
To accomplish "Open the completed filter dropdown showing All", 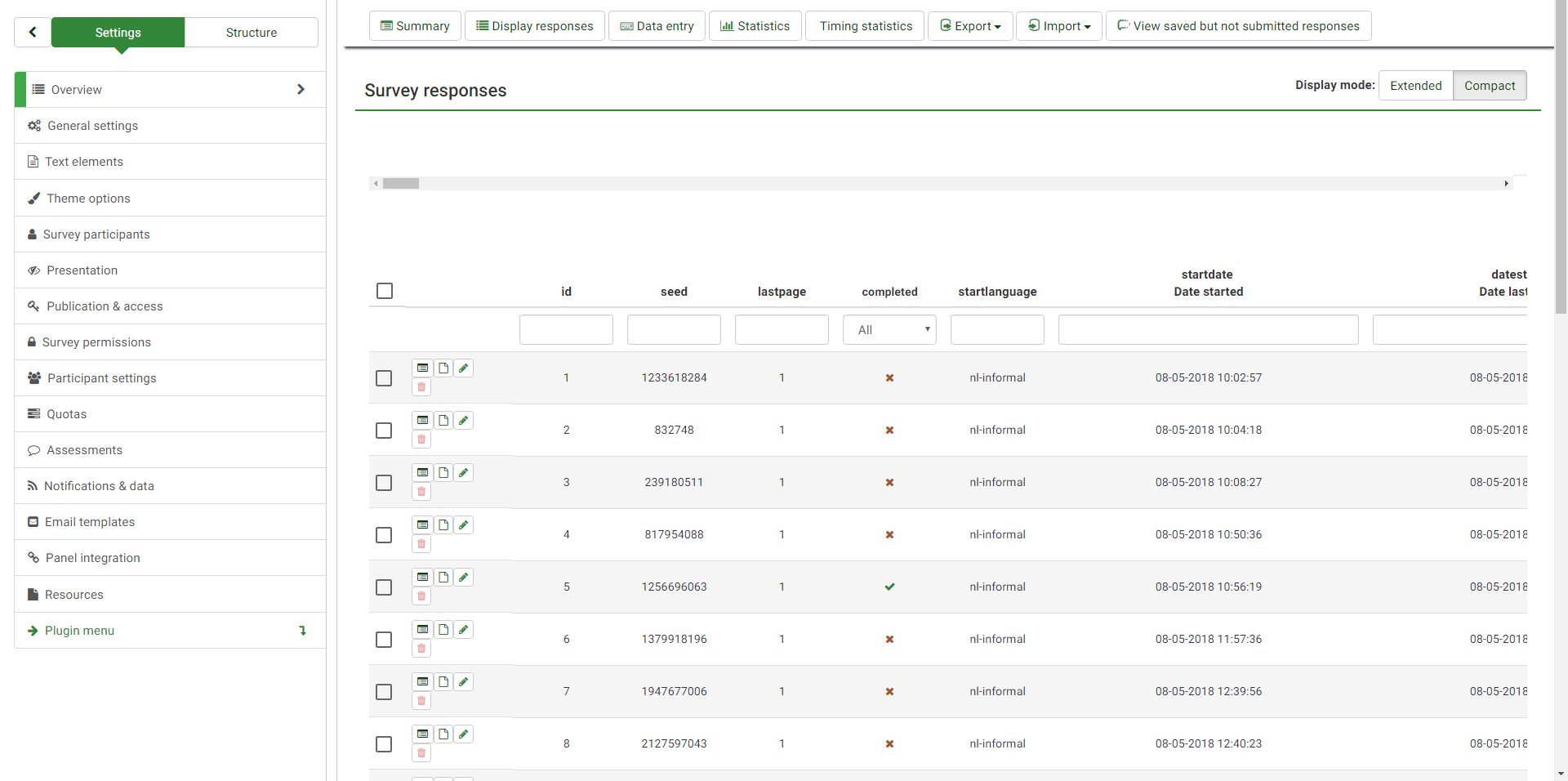I will [x=889, y=330].
